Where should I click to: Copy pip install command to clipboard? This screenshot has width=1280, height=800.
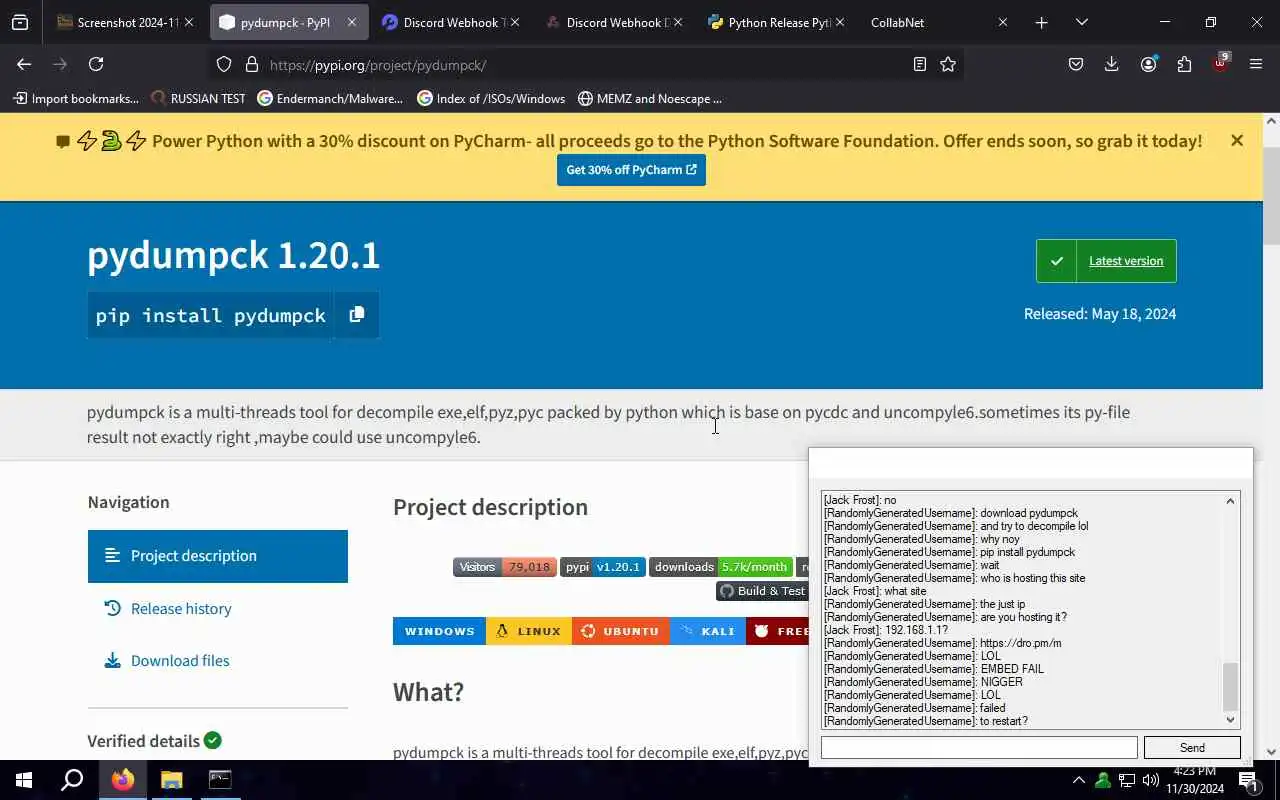click(356, 315)
